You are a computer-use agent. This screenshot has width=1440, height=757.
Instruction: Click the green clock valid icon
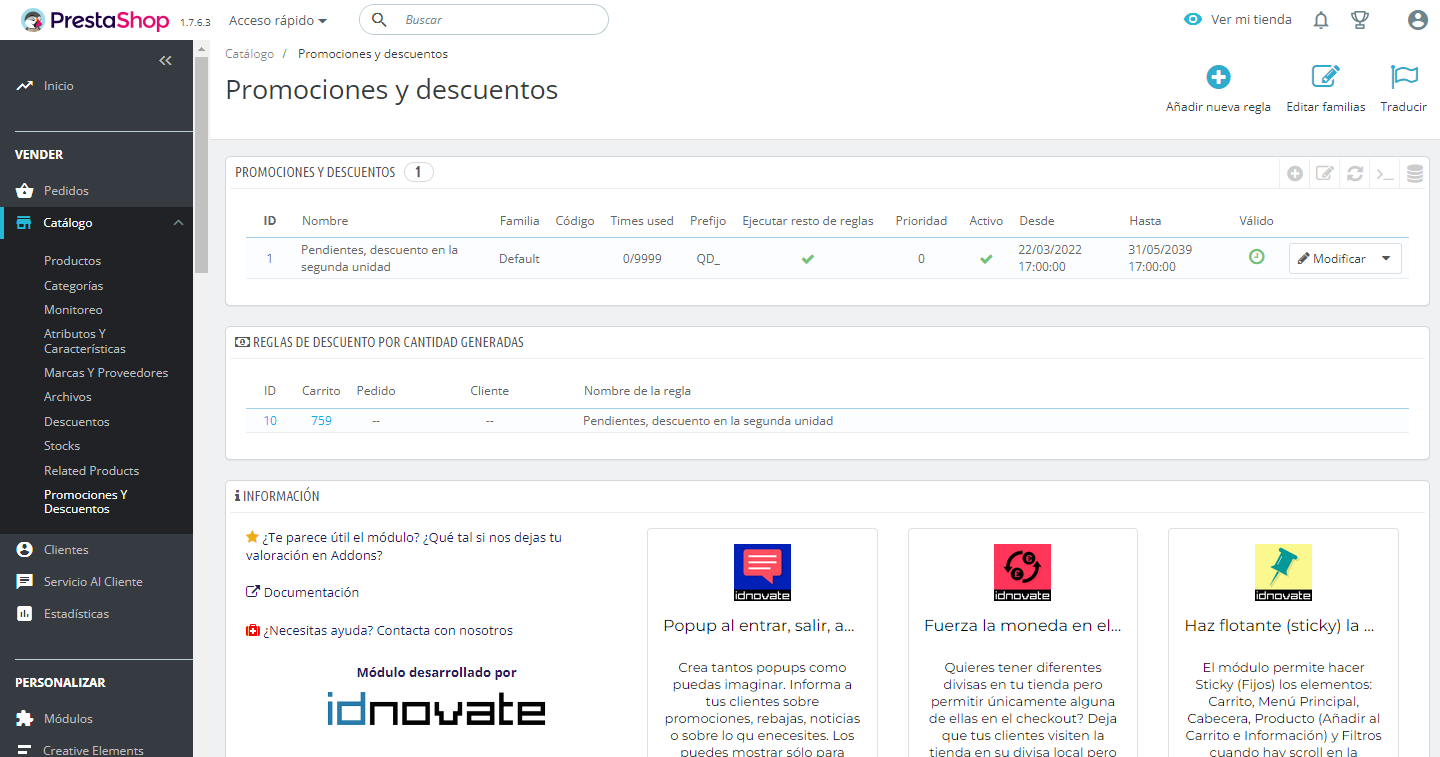pos(1256,257)
